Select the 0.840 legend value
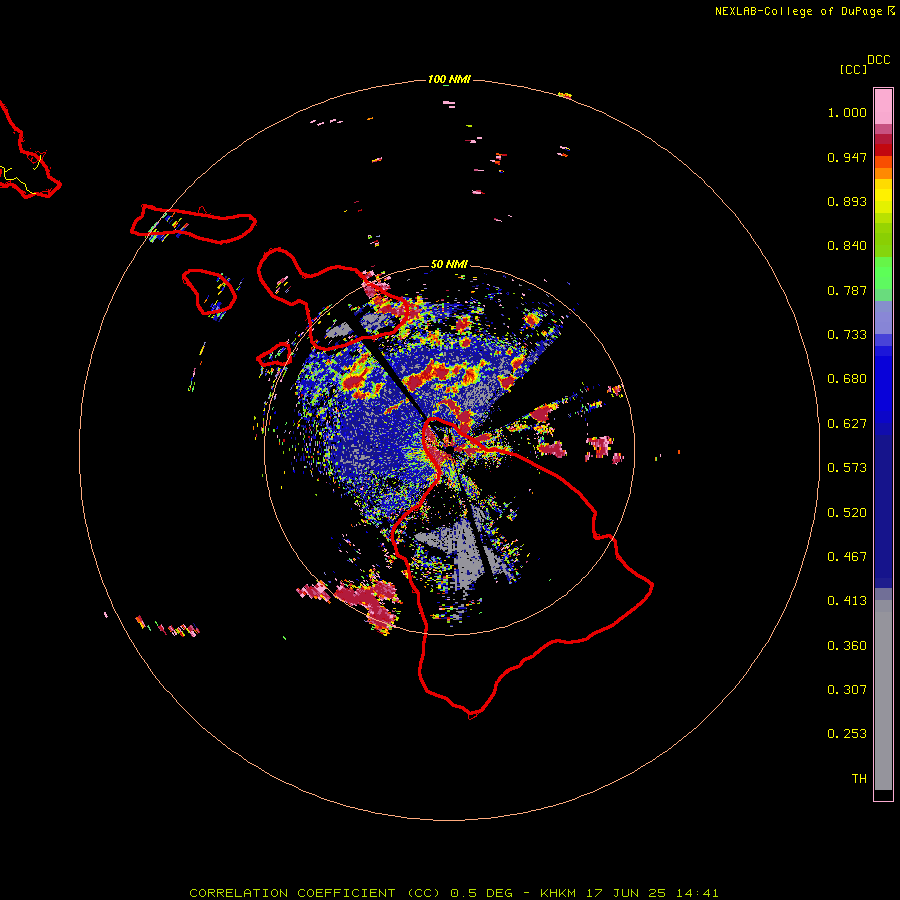900x900 pixels. [x=847, y=246]
